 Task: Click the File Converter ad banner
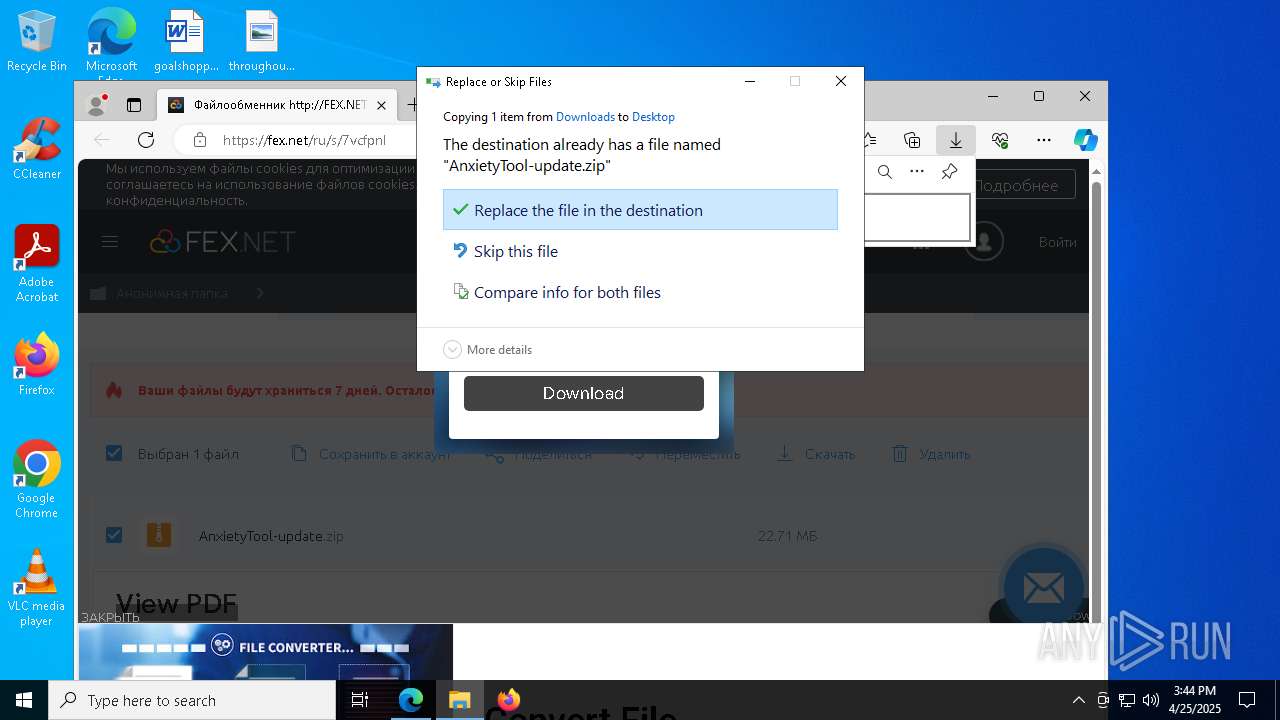pos(266,652)
